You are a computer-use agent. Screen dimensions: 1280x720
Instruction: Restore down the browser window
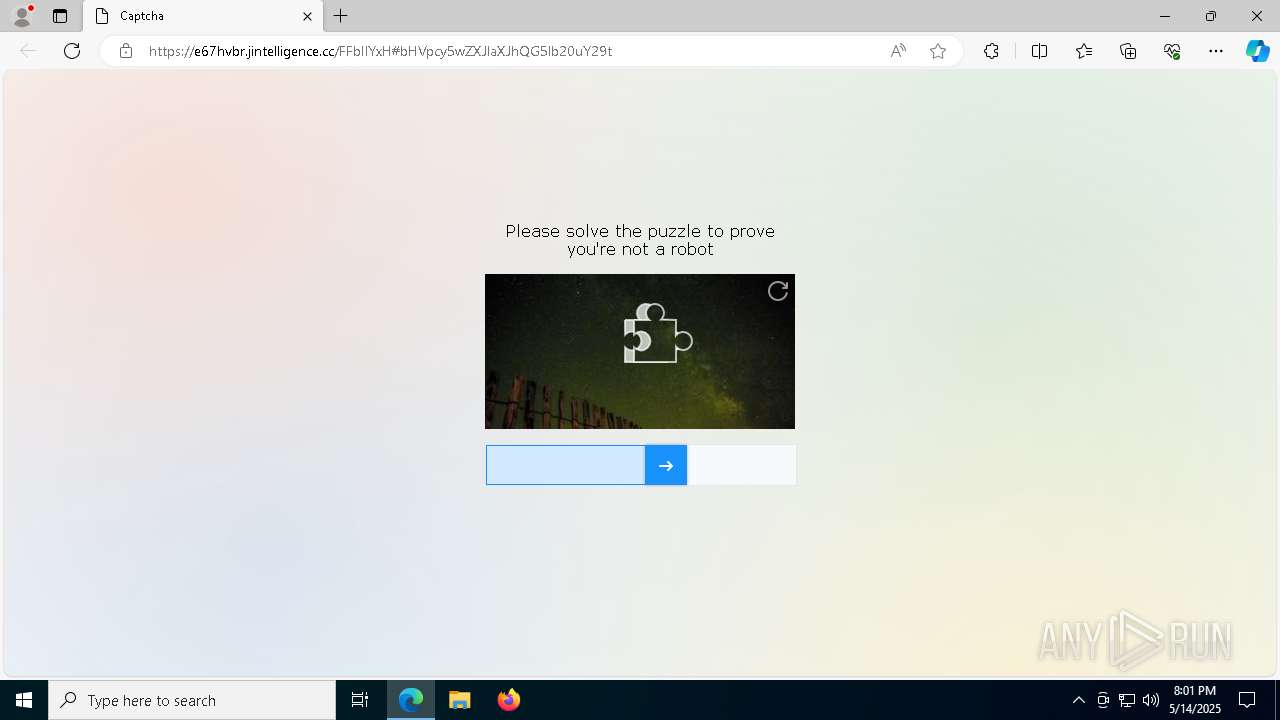tap(1211, 16)
